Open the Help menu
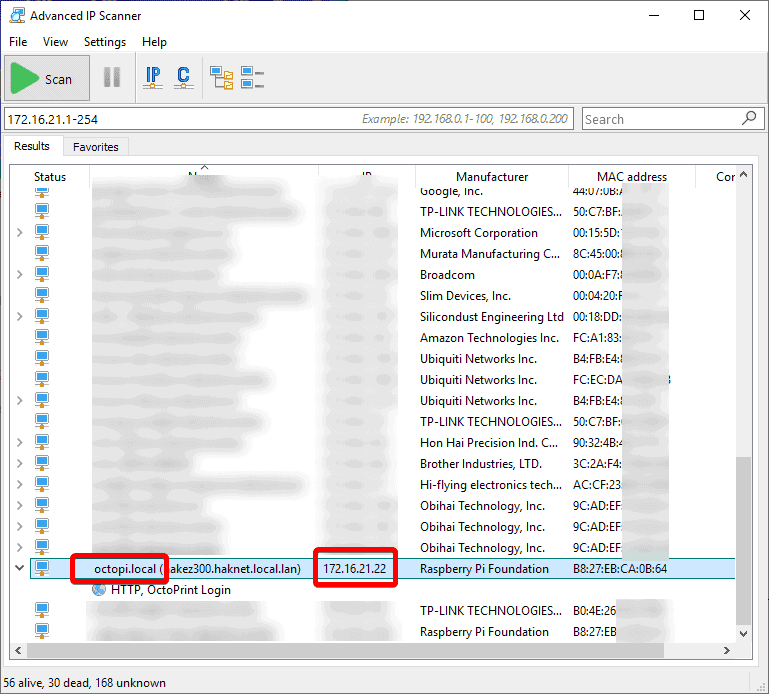 tap(154, 42)
